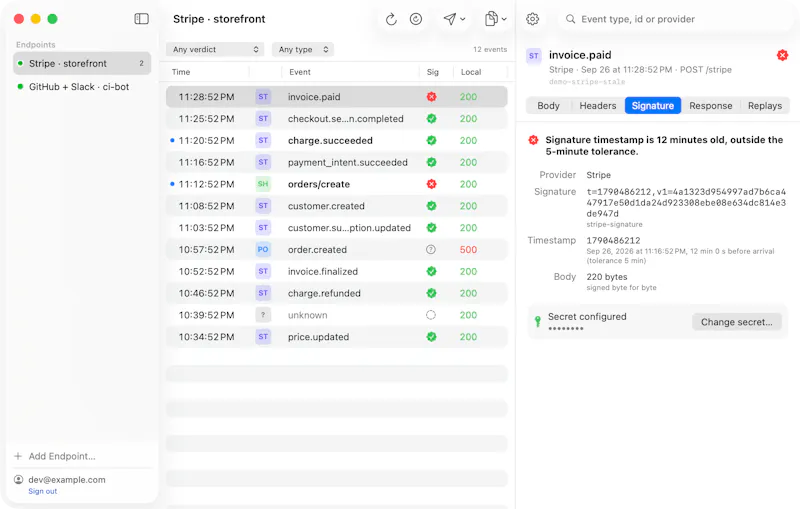
Task: Select the Signature tab
Action: pos(653,106)
